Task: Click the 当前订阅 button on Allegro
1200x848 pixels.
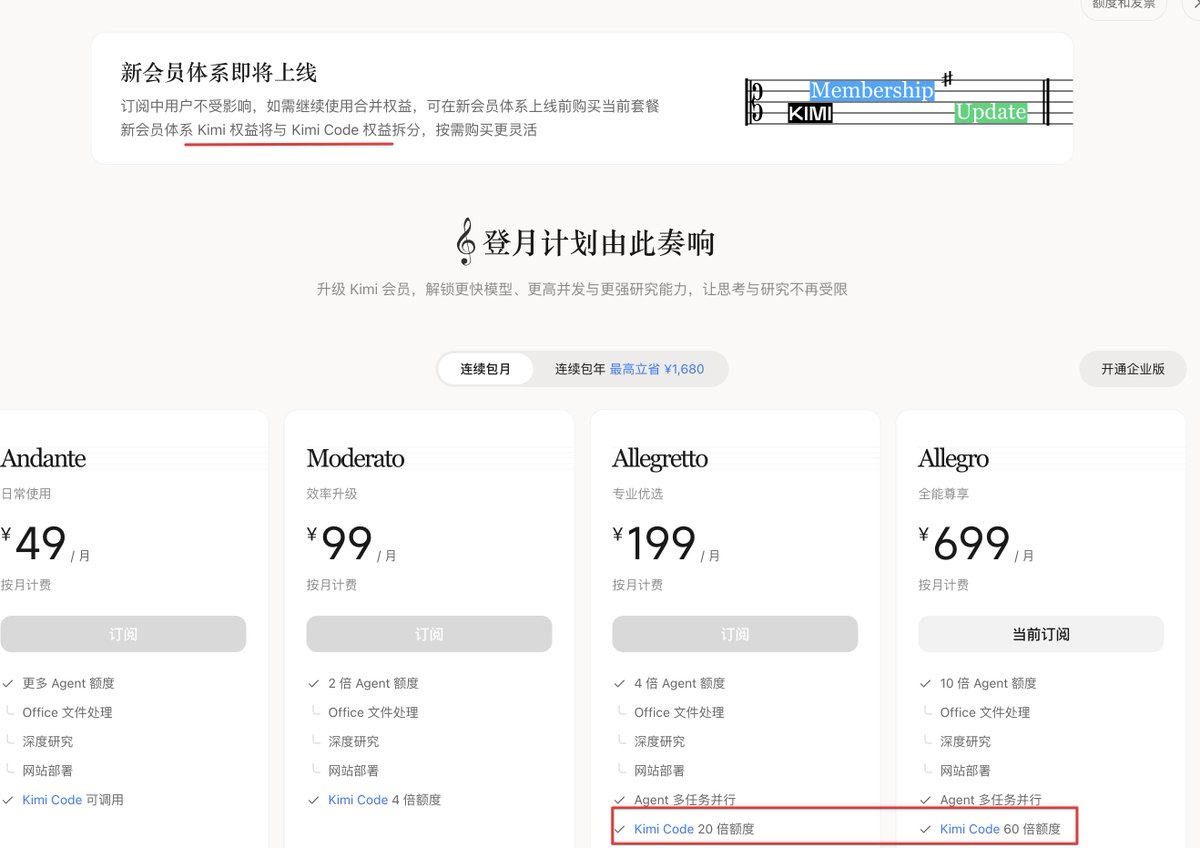Action: point(1041,634)
